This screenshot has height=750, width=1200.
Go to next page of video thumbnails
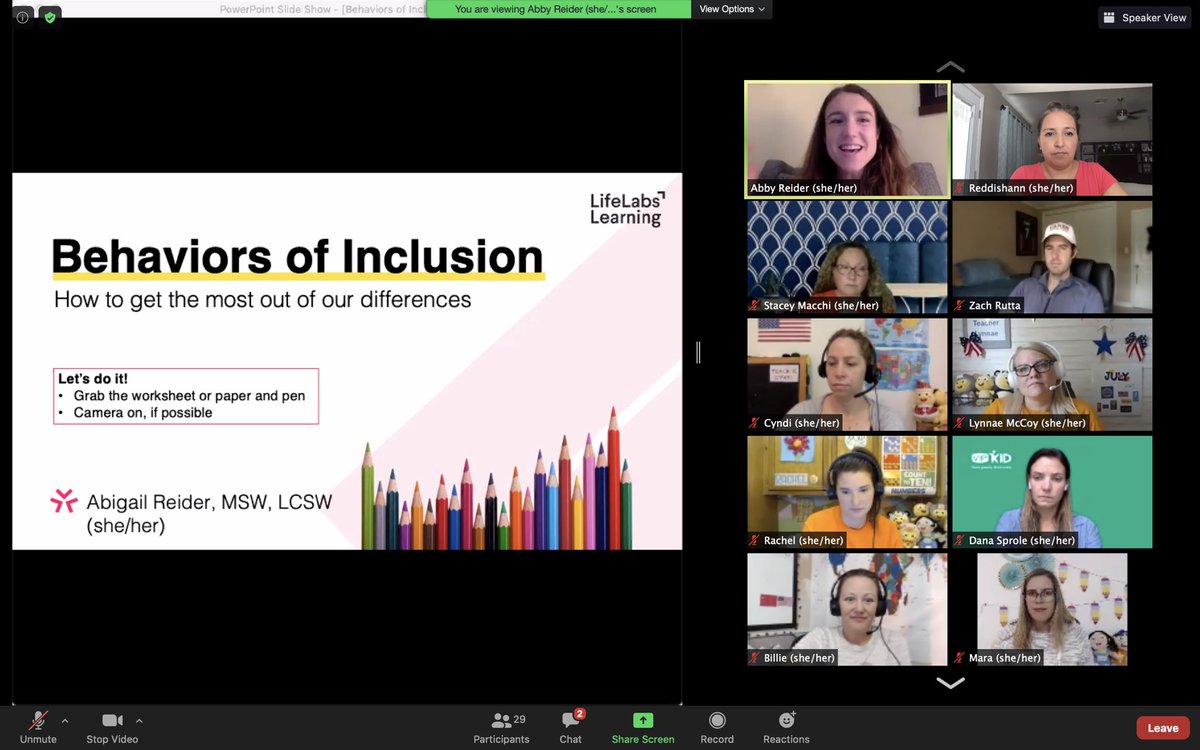coord(950,683)
